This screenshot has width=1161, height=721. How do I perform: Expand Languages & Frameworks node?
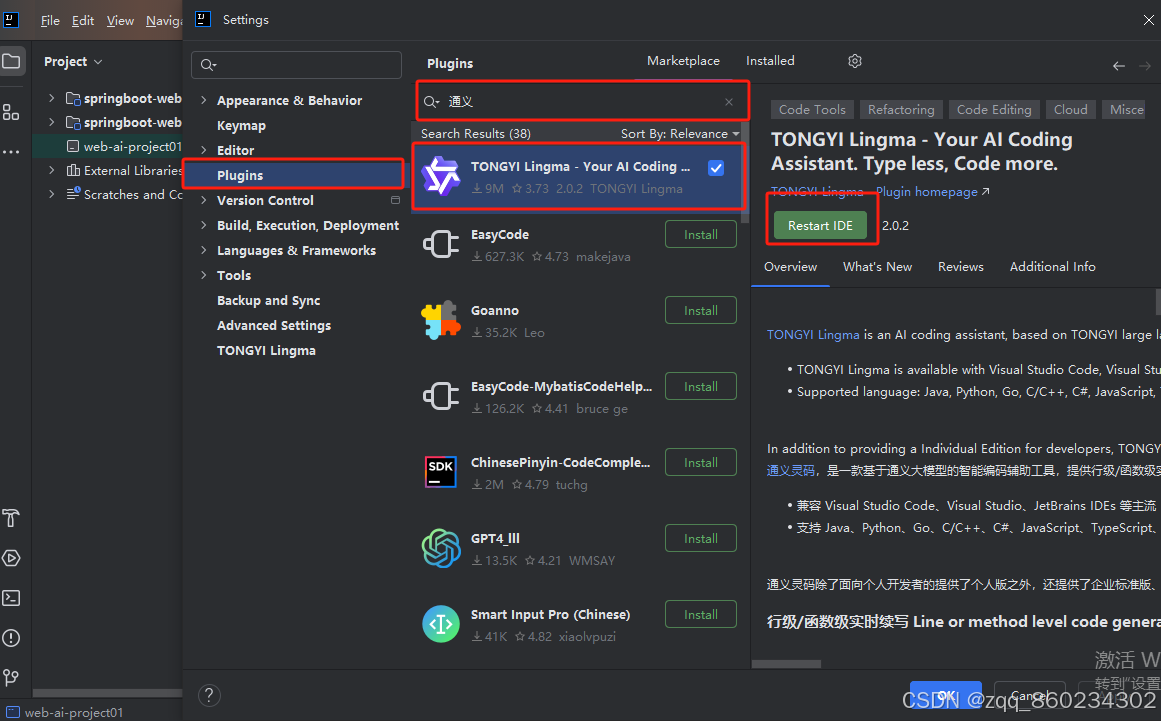point(203,250)
